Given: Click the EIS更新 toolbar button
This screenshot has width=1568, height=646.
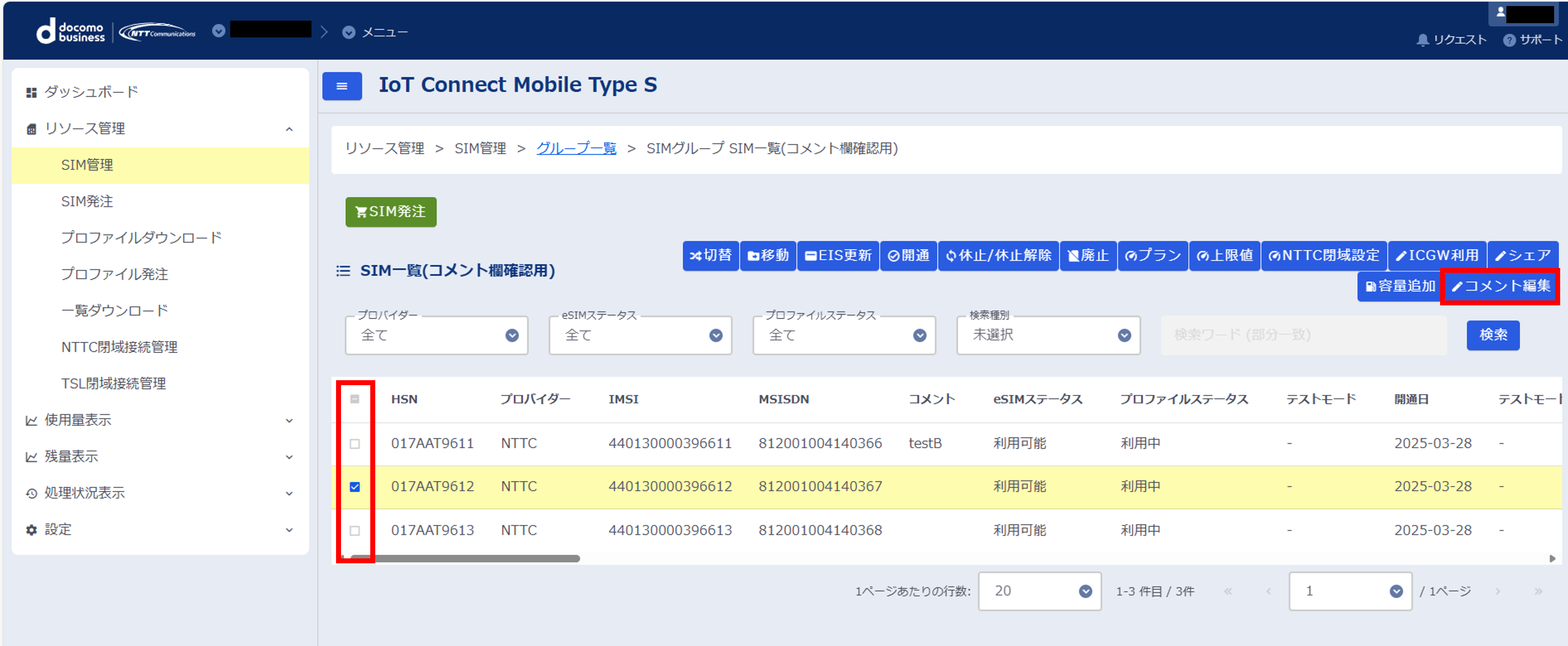Looking at the screenshot, I should (x=837, y=256).
